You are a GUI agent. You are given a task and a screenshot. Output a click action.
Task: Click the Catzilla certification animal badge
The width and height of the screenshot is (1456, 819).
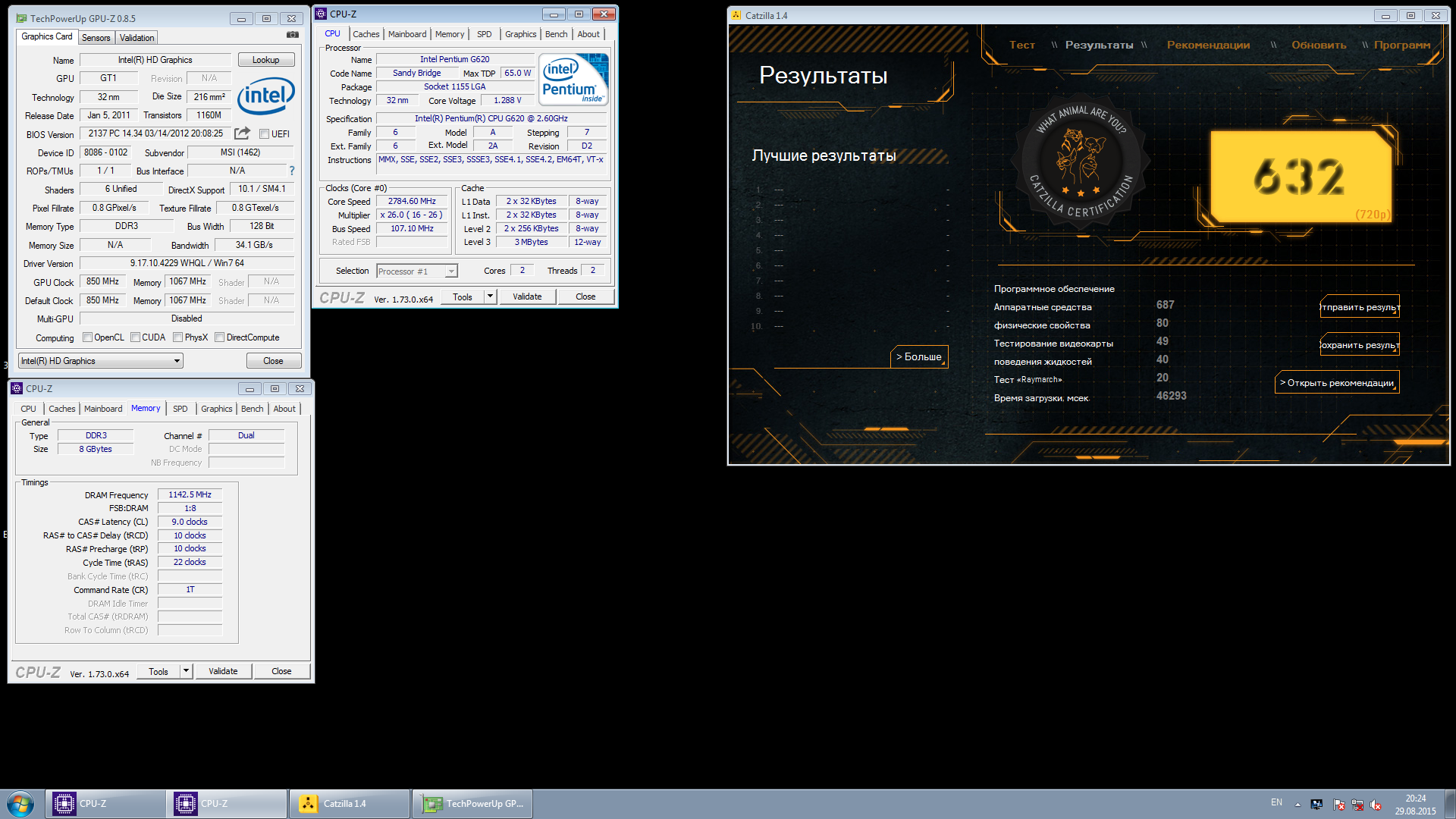click(x=1081, y=162)
